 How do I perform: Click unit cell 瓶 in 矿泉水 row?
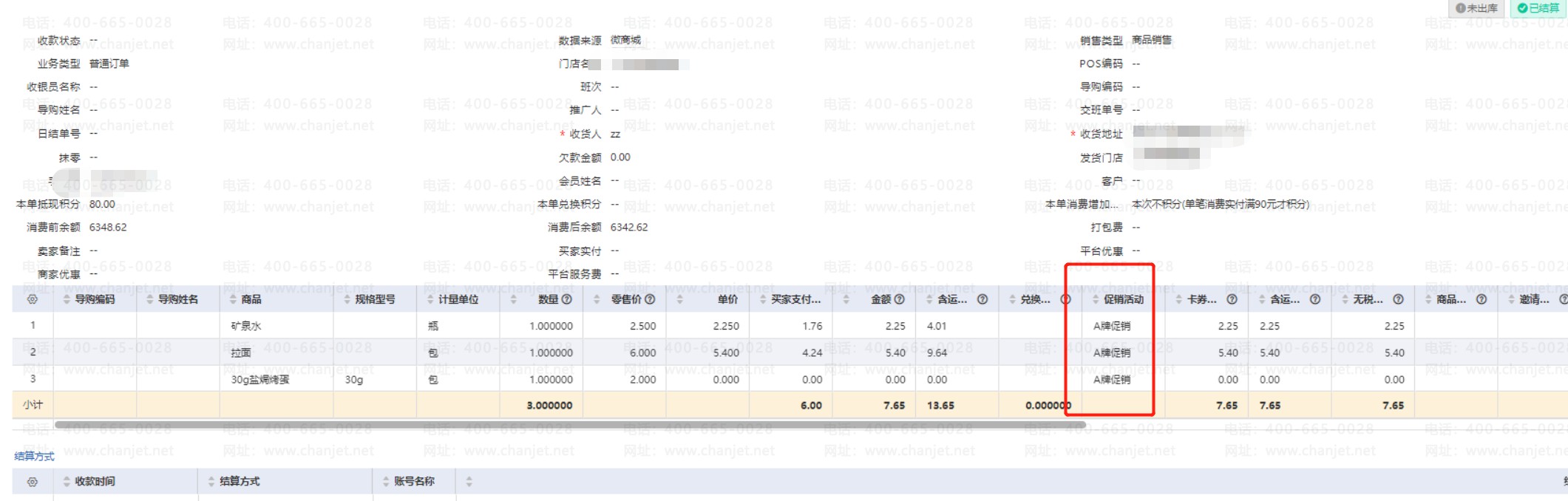point(433,326)
